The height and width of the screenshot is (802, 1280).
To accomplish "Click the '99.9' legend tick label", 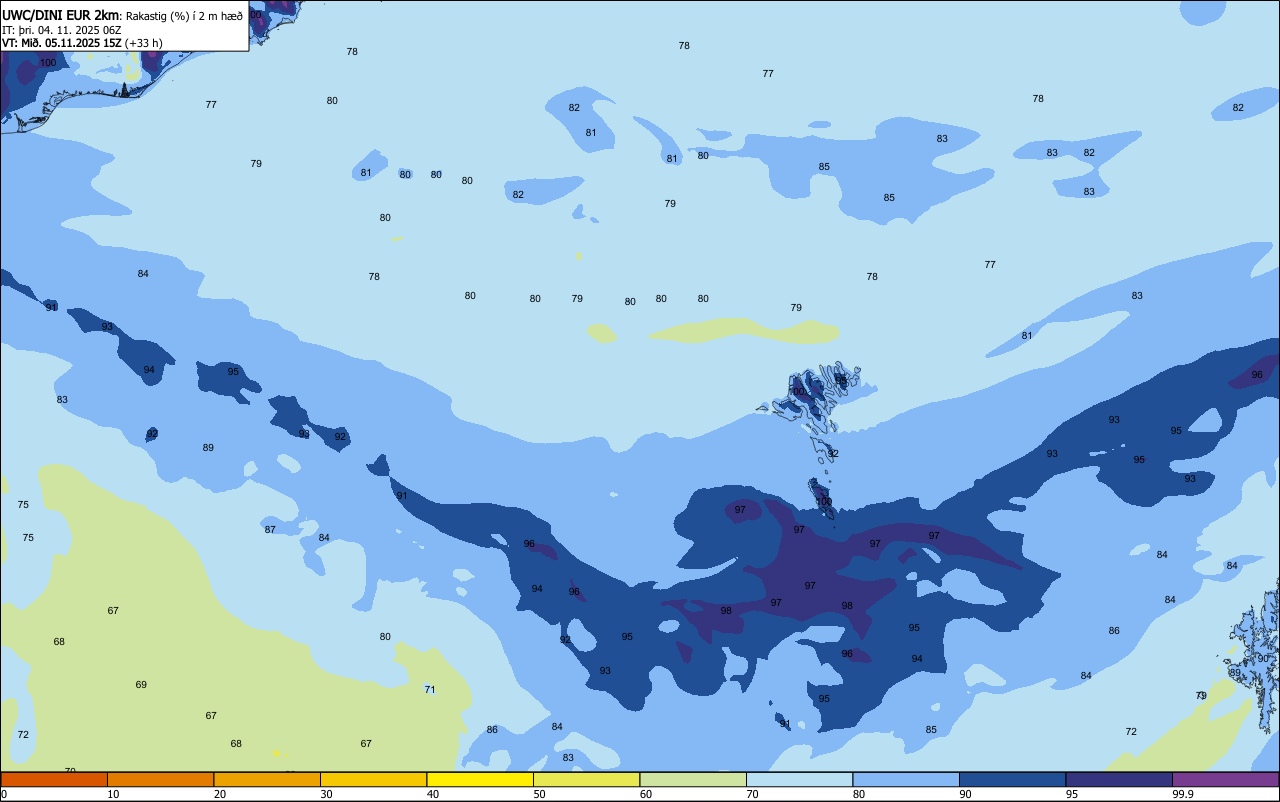I will click(x=1183, y=794).
